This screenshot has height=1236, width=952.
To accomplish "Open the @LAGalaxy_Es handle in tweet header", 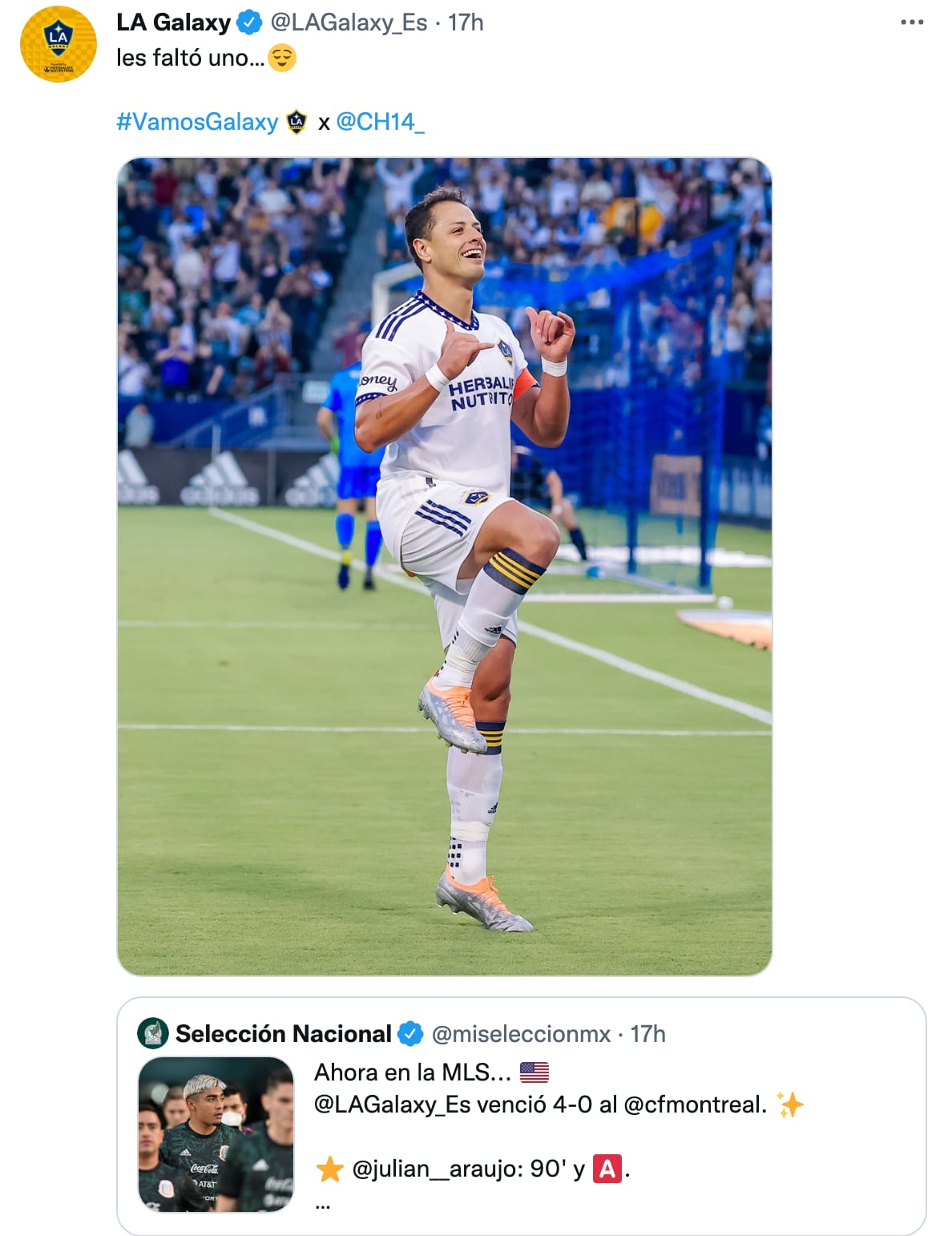I will point(349,22).
